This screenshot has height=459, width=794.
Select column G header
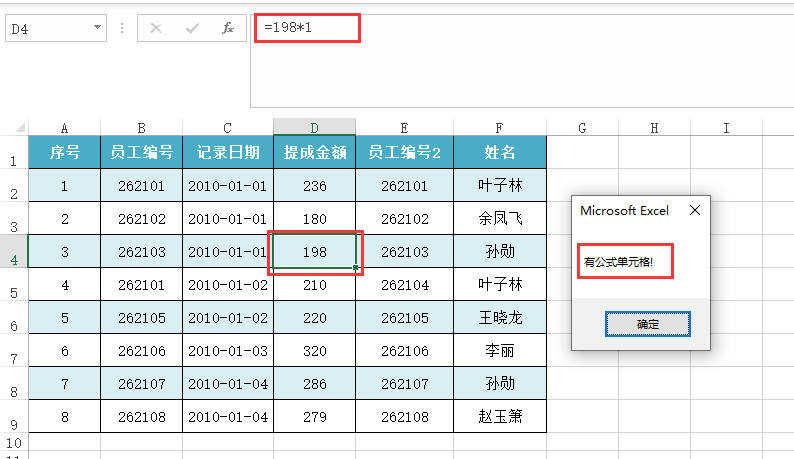582,128
